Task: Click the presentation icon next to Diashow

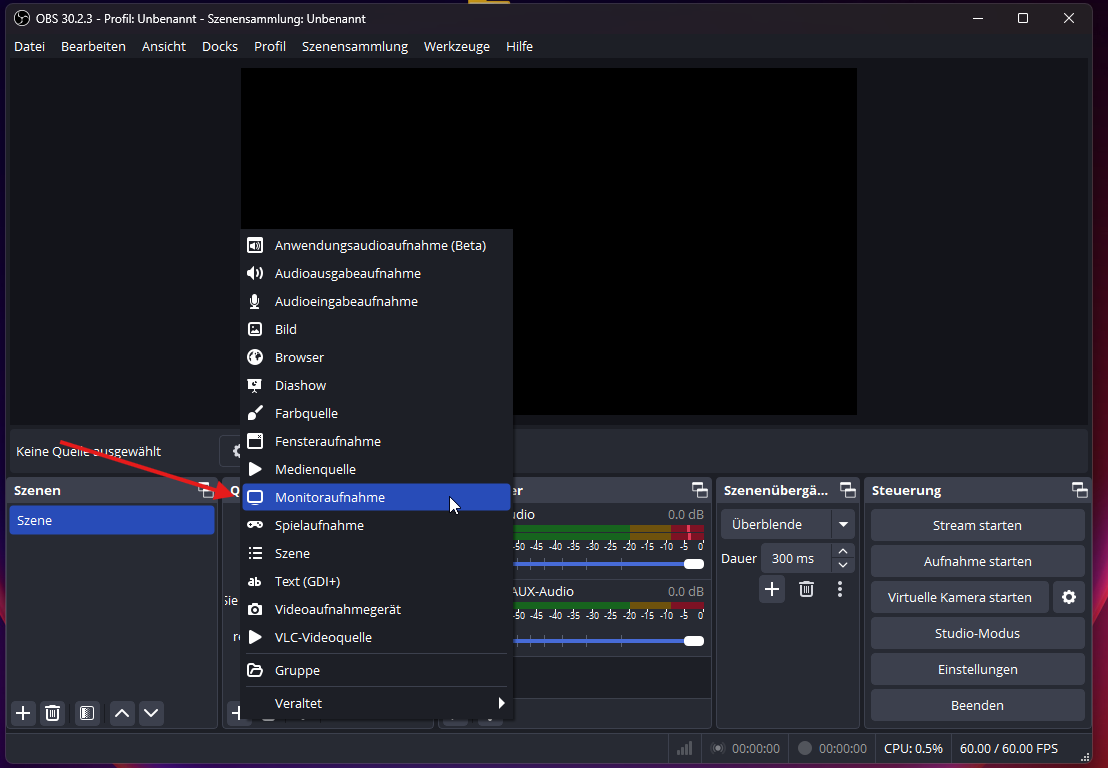Action: point(255,385)
